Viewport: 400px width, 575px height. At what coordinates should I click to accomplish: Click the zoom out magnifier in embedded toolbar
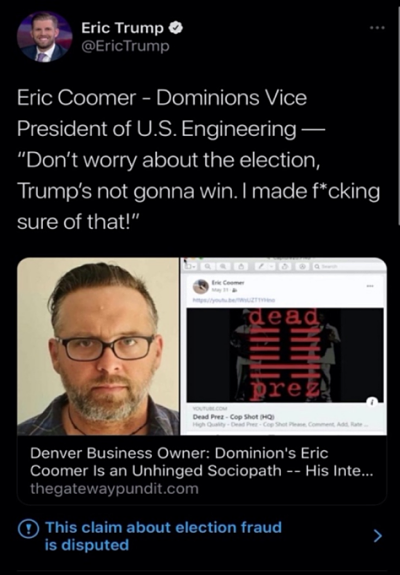[x=208, y=266]
